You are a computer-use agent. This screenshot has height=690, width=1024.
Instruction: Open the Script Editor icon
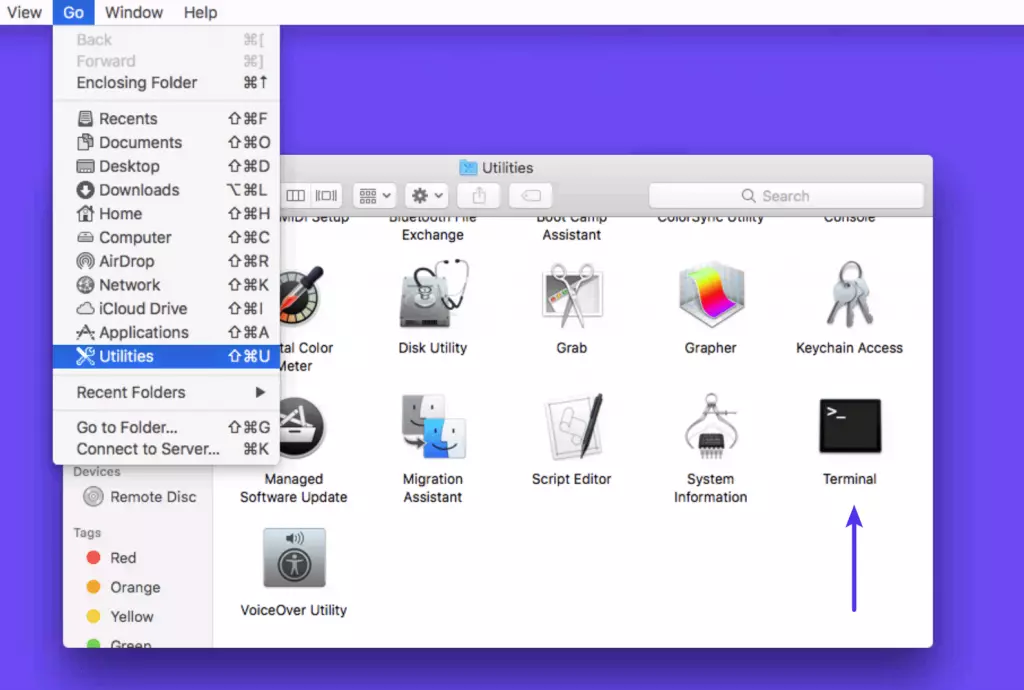click(x=571, y=427)
